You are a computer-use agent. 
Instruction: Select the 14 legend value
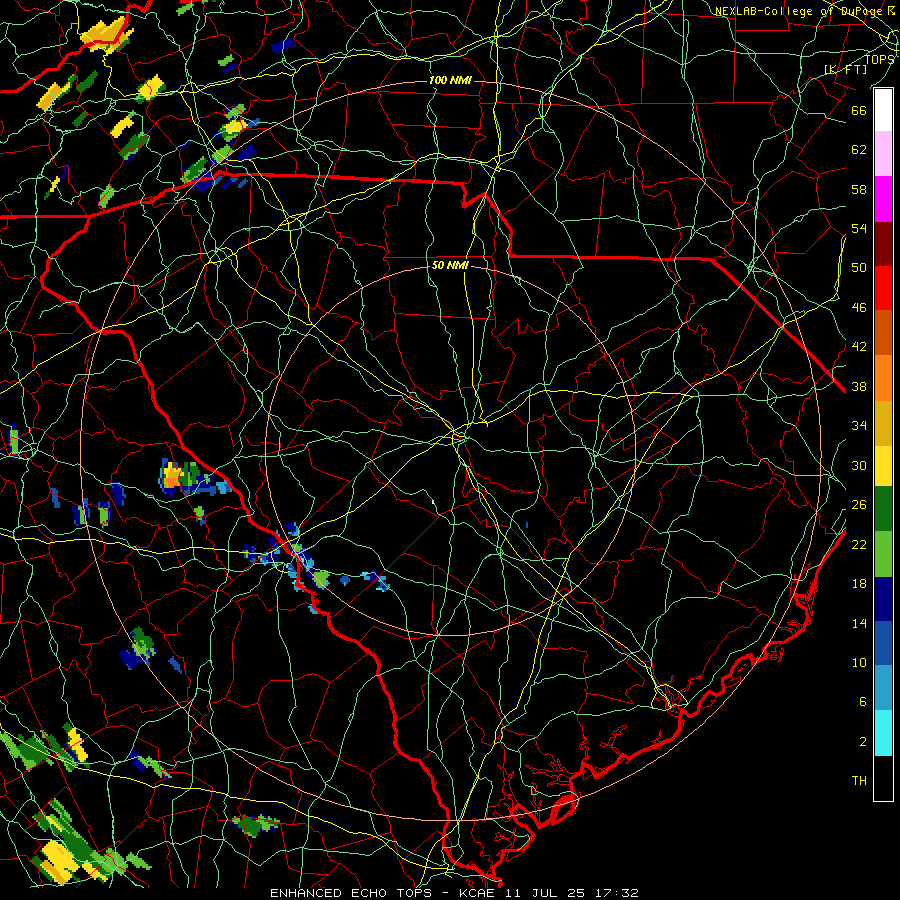coord(859,623)
